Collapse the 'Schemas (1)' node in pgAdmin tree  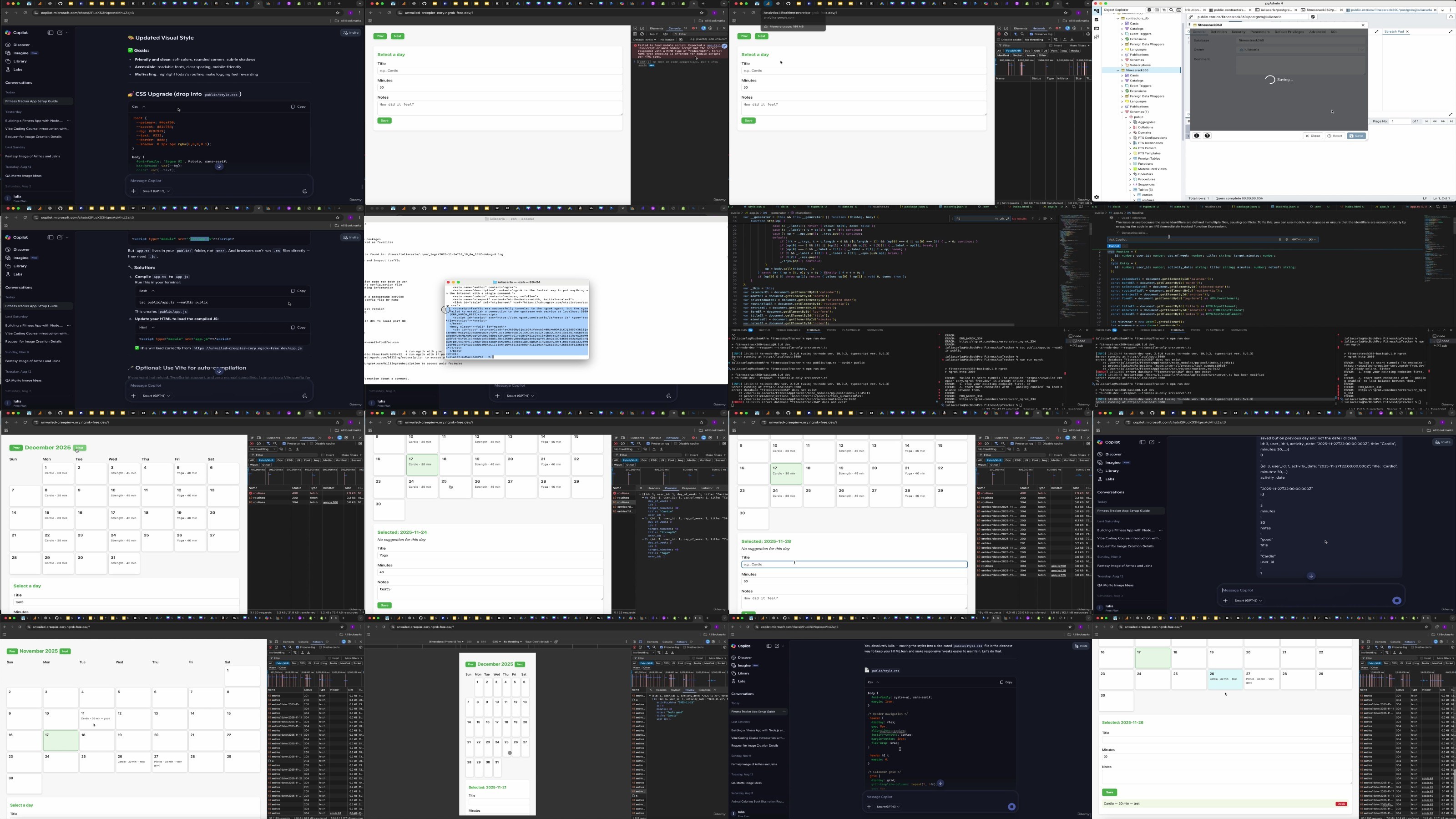pyautogui.click(x=1122, y=112)
